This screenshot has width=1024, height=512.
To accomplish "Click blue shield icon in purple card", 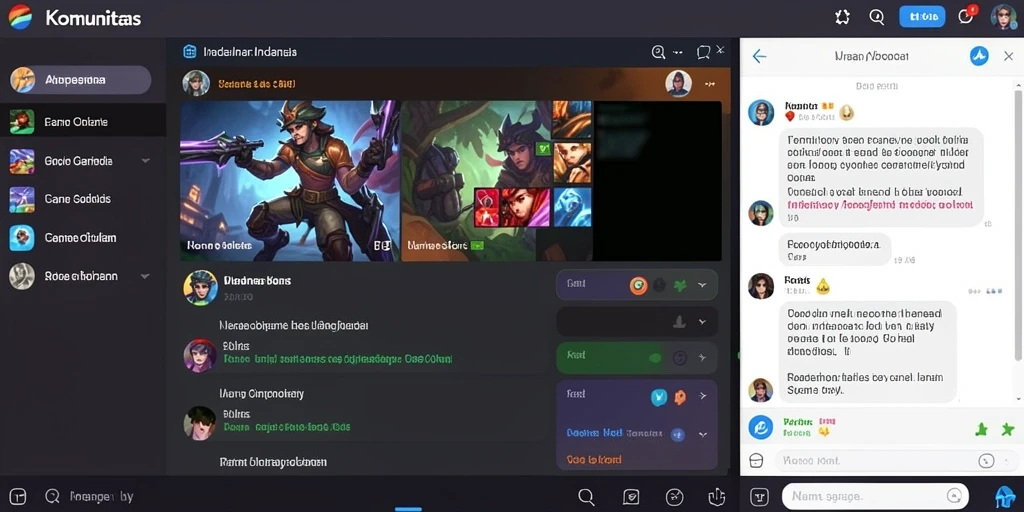I will click(x=660, y=396).
